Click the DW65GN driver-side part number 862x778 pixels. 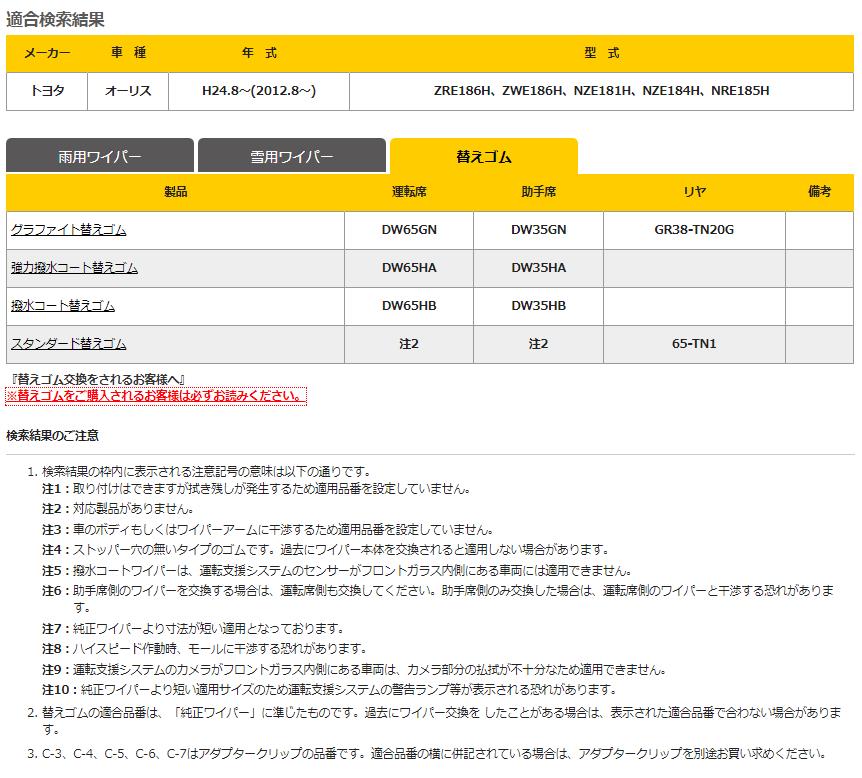[x=409, y=230]
